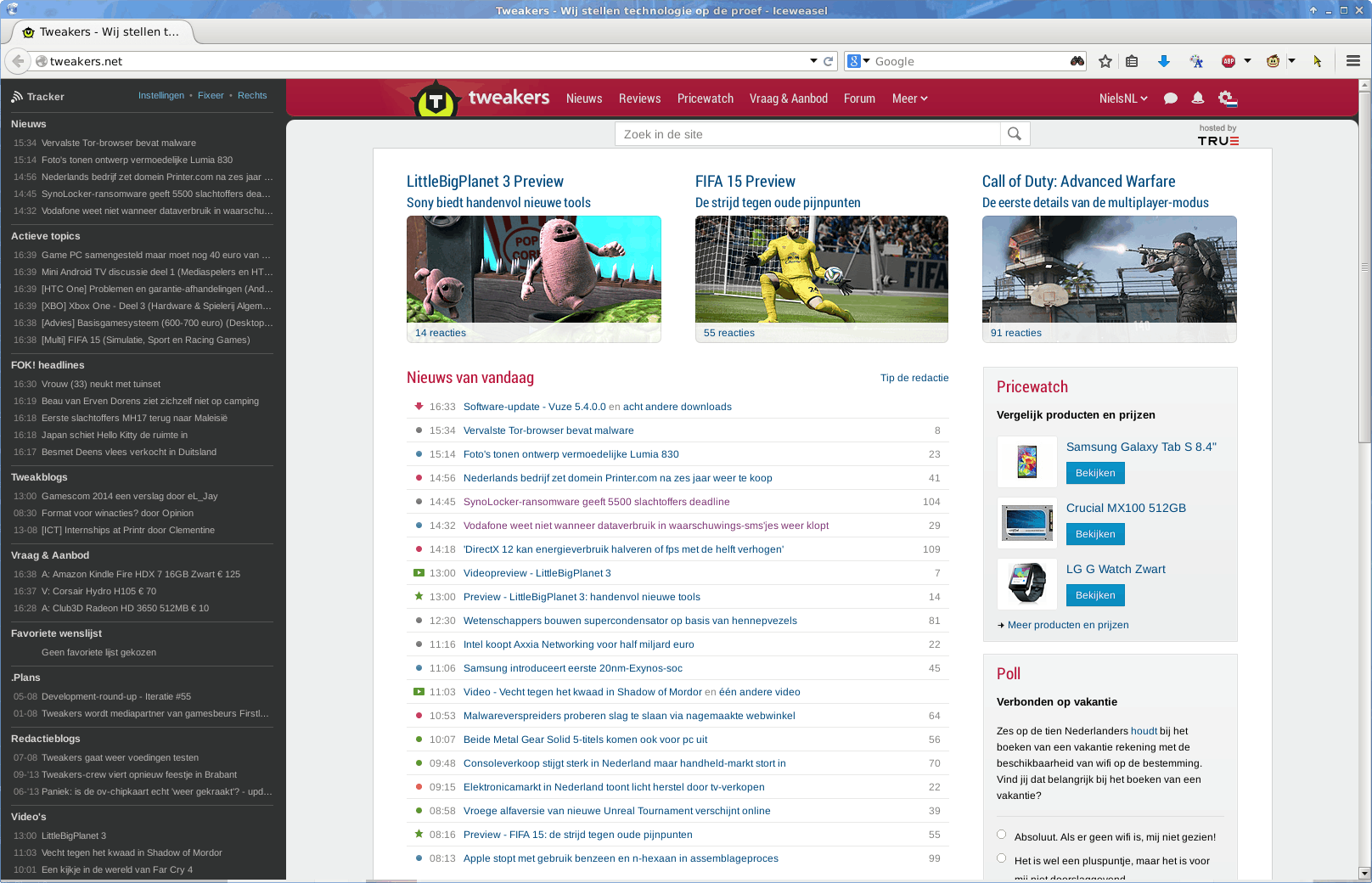This screenshot has width=1372, height=883.
Task: Click the Rechts link in Tracker
Action: (x=252, y=95)
